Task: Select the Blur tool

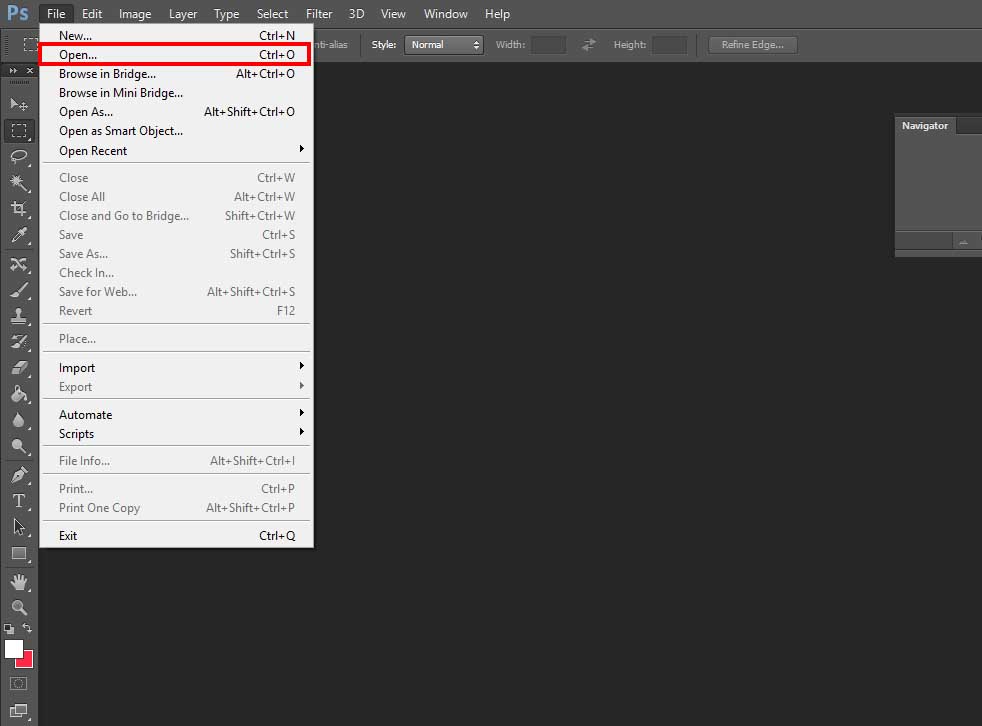Action: coord(19,420)
